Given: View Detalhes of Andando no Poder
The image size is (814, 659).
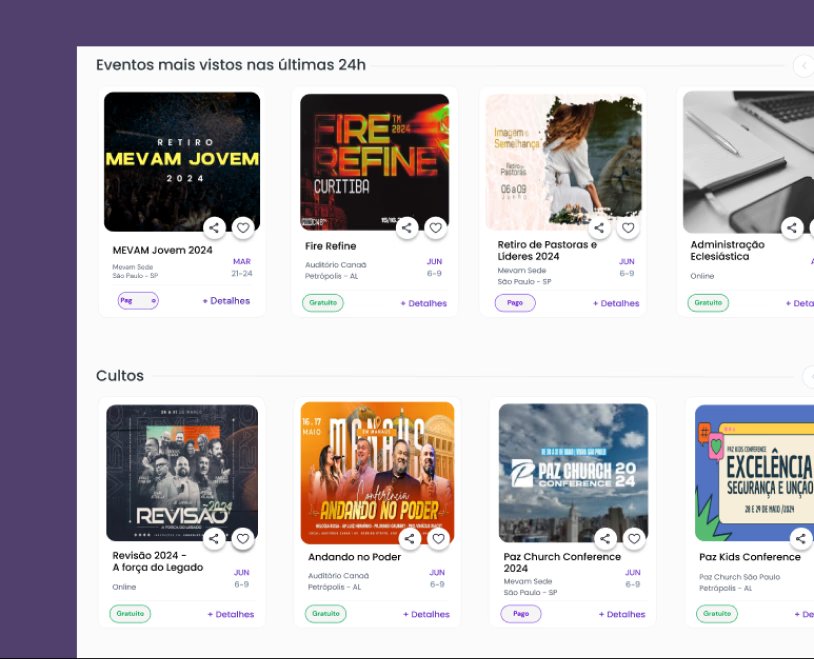Looking at the screenshot, I should (x=427, y=614).
